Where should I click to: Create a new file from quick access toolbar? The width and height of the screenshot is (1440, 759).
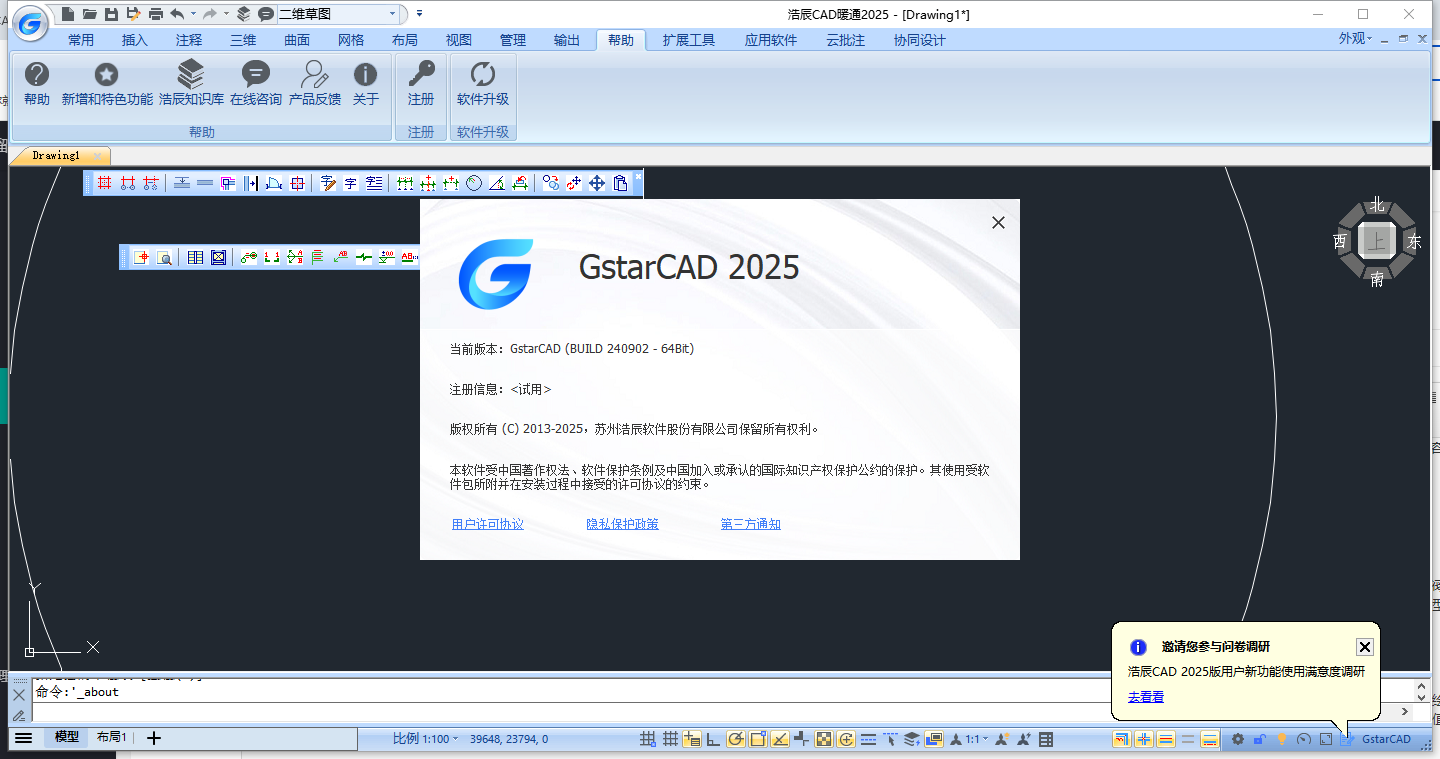pos(67,14)
